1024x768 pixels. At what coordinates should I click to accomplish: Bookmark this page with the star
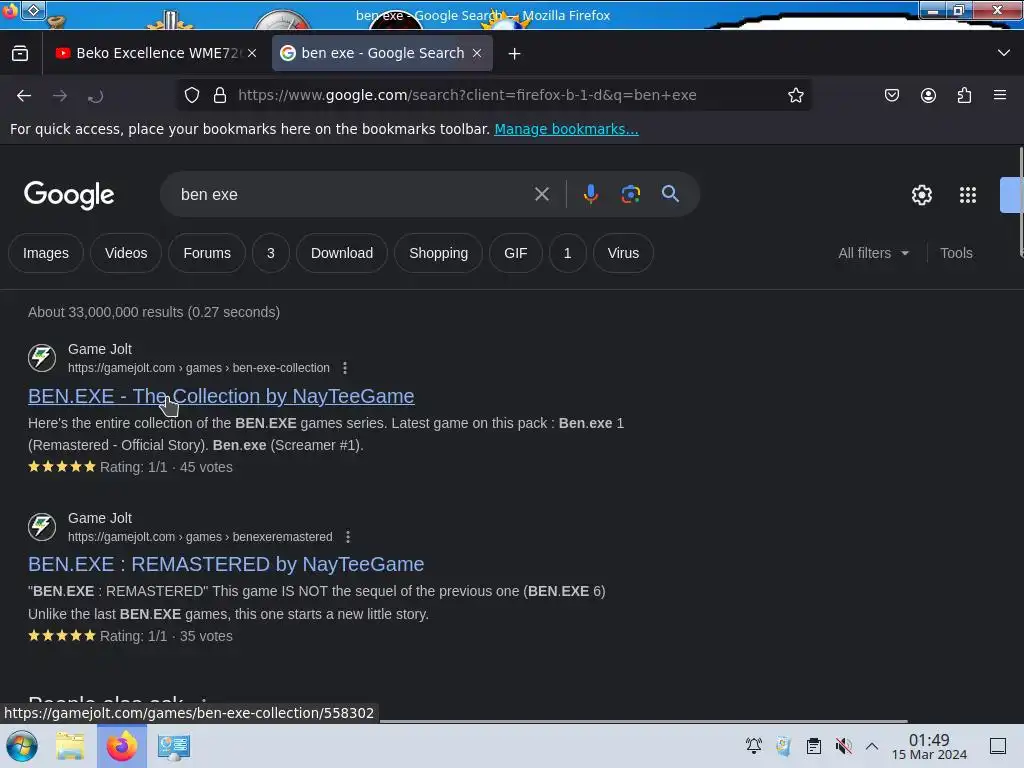[795, 95]
